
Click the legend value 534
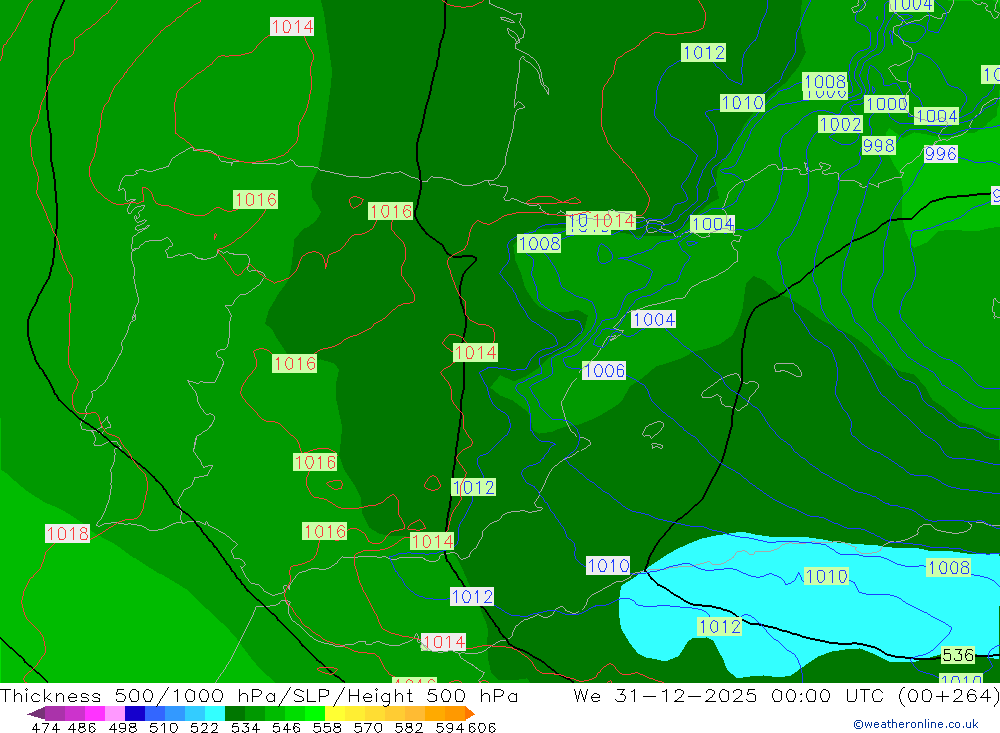tap(245, 727)
